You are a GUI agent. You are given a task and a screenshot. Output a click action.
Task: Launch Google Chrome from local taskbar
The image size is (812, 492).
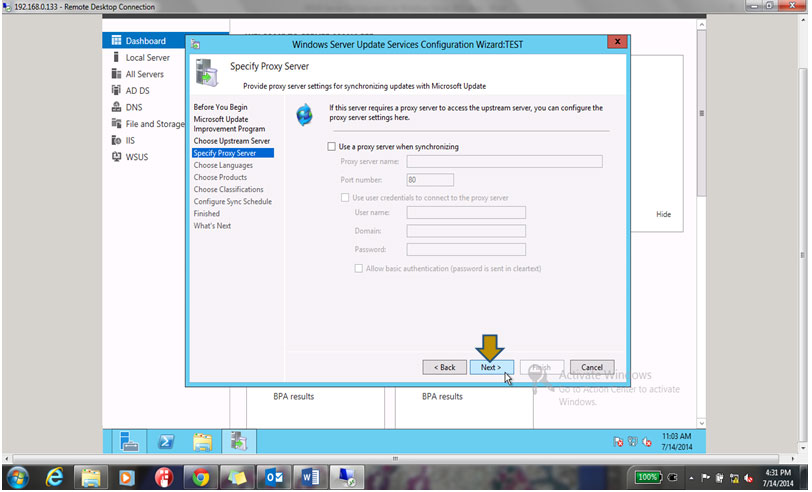(x=200, y=477)
